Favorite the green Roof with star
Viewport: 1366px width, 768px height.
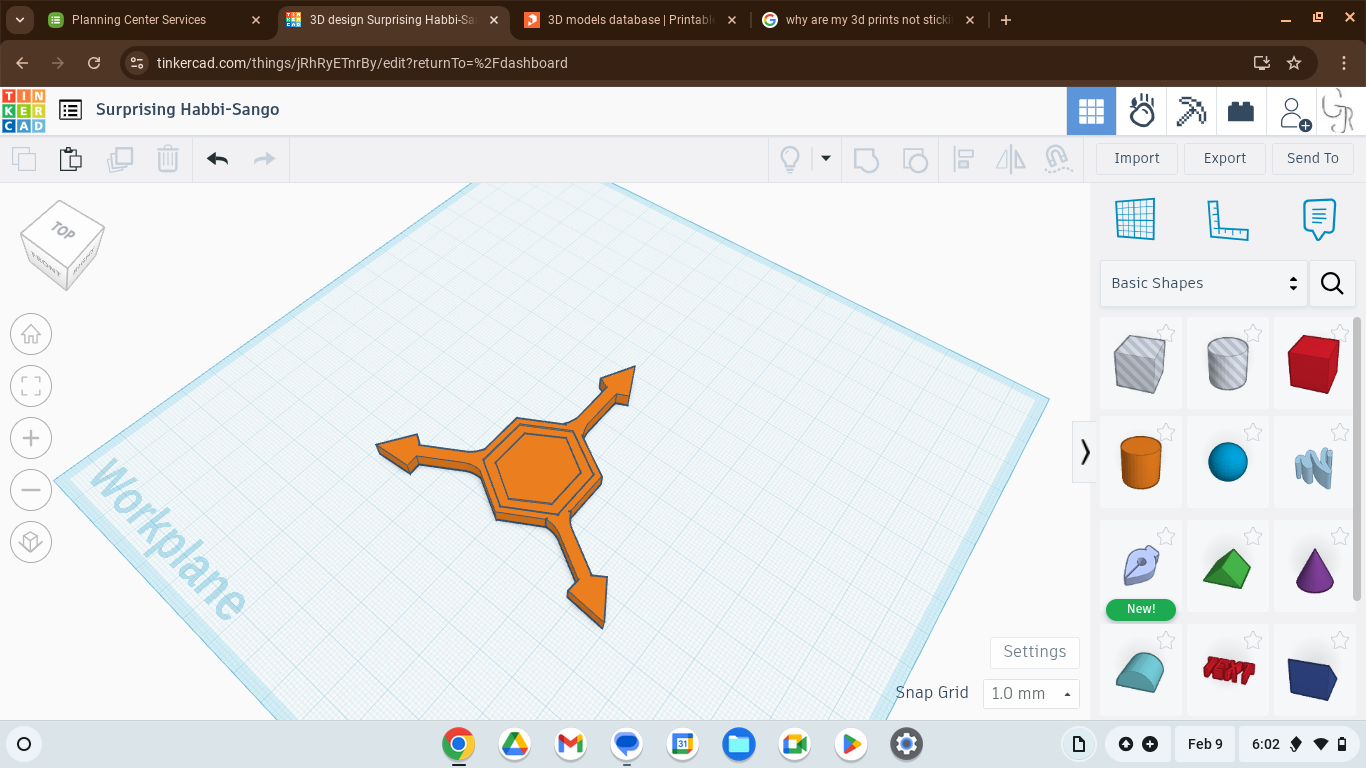click(1253, 536)
